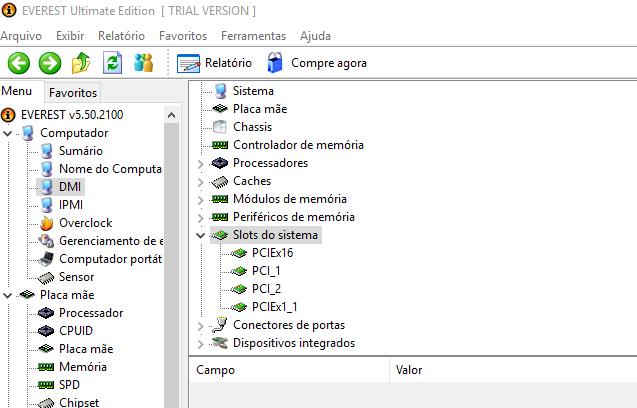This screenshot has width=637, height=408.
Task: Click the SPD memory icon
Action: 46,385
